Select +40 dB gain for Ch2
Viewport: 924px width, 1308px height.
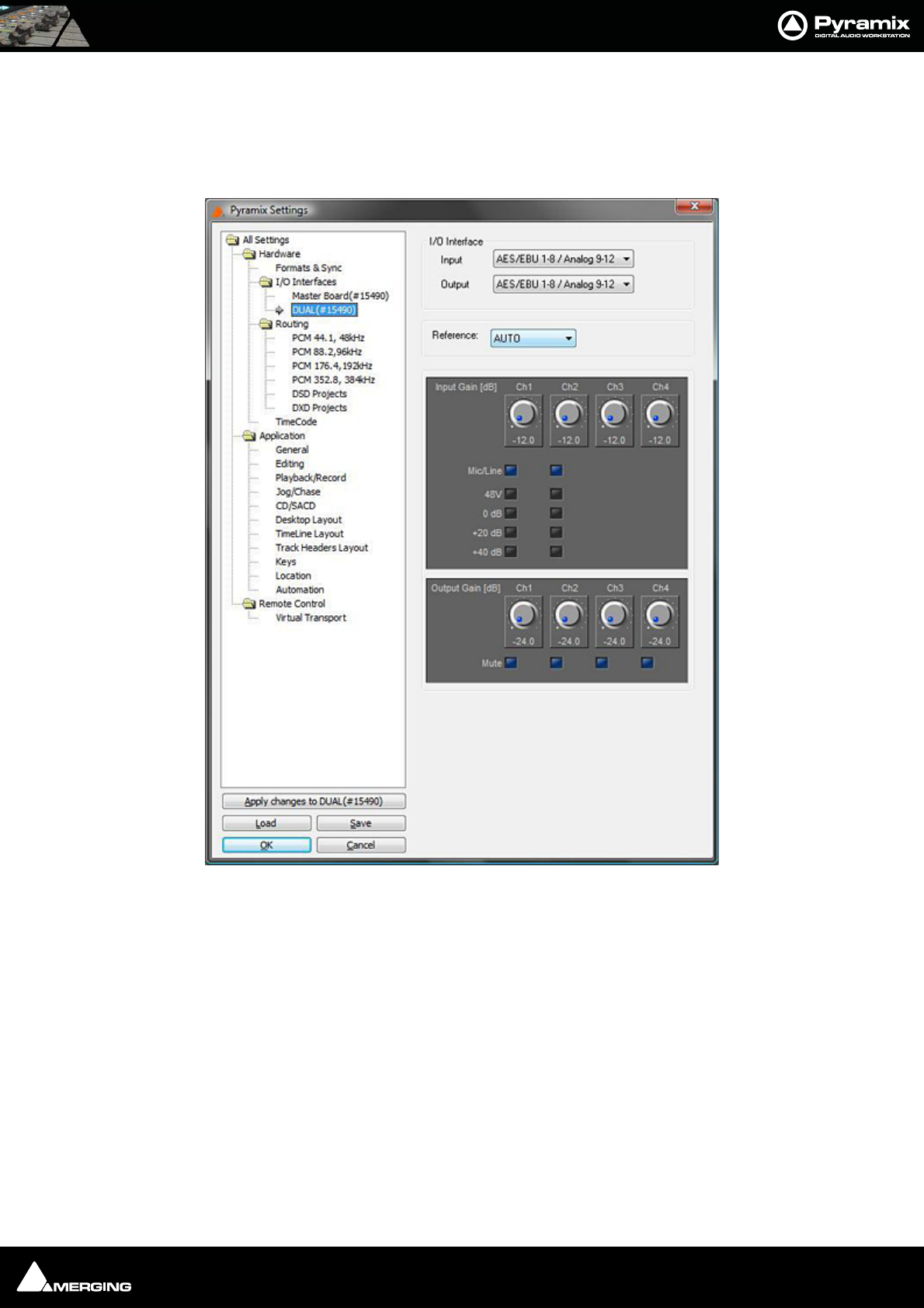556,551
